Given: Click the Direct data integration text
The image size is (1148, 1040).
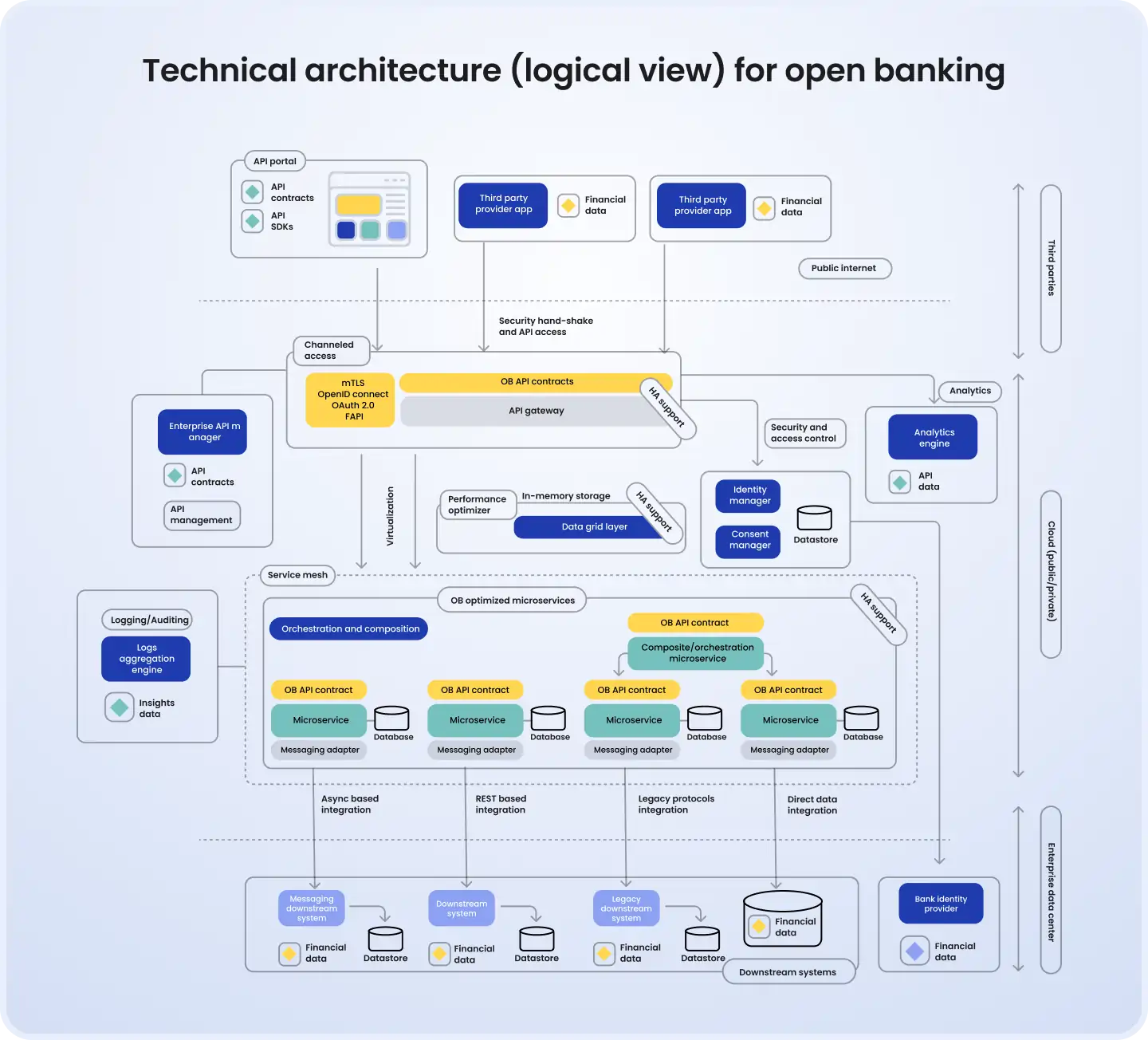Looking at the screenshot, I should [812, 805].
